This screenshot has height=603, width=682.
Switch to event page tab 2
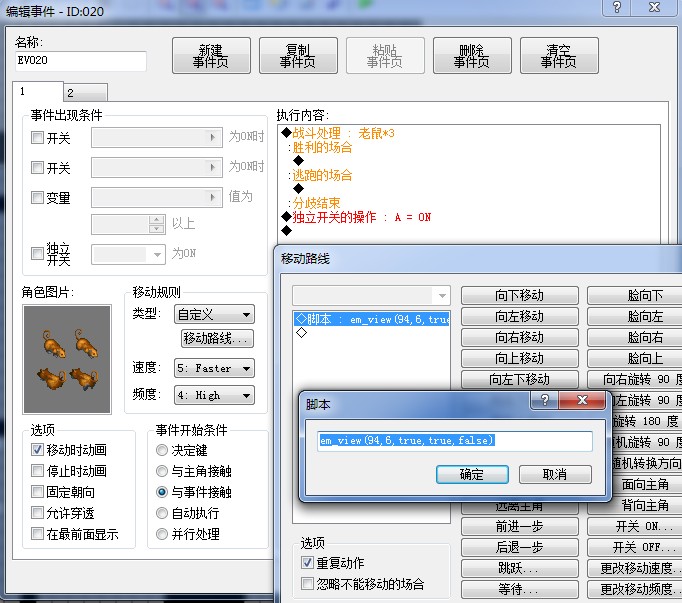pyautogui.click(x=85, y=93)
